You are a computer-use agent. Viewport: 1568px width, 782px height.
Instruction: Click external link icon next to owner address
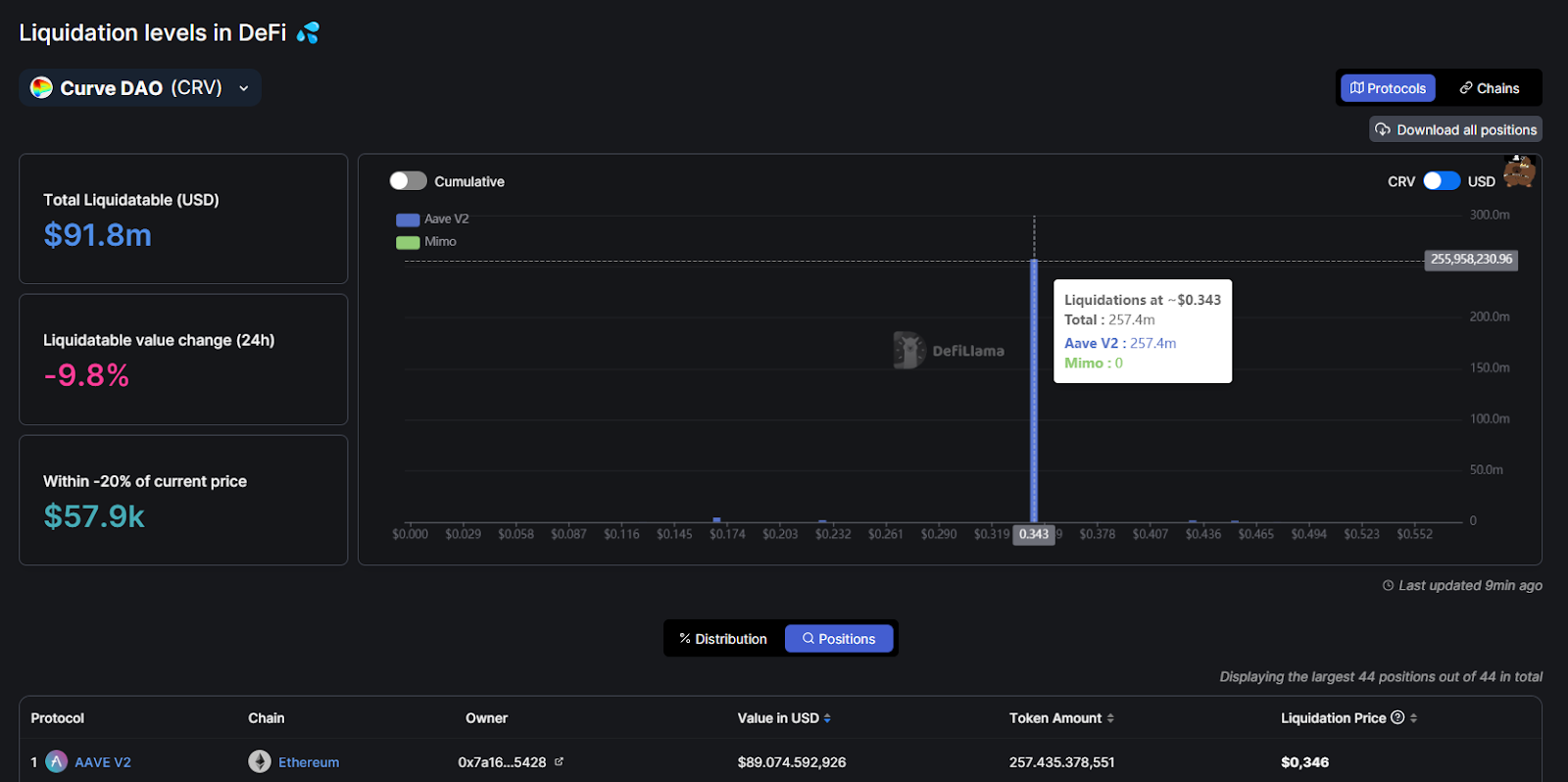[560, 761]
